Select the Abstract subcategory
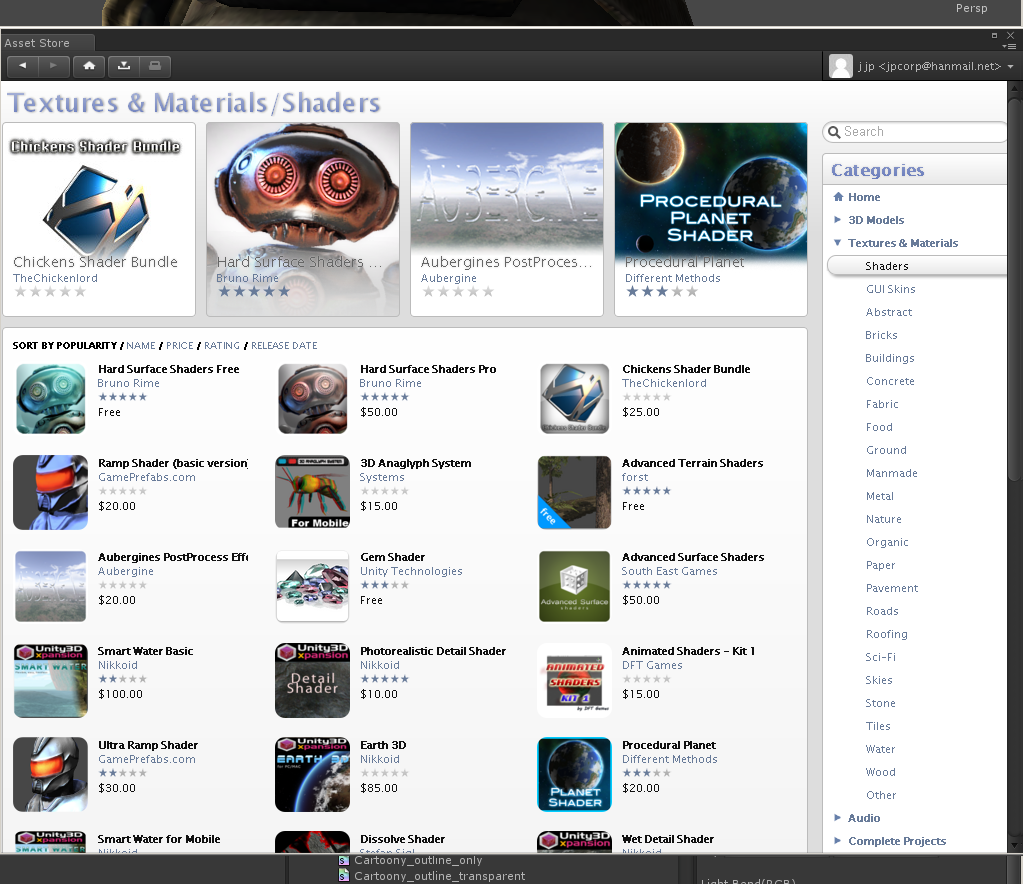Viewport: 1023px width, 884px height. click(889, 312)
